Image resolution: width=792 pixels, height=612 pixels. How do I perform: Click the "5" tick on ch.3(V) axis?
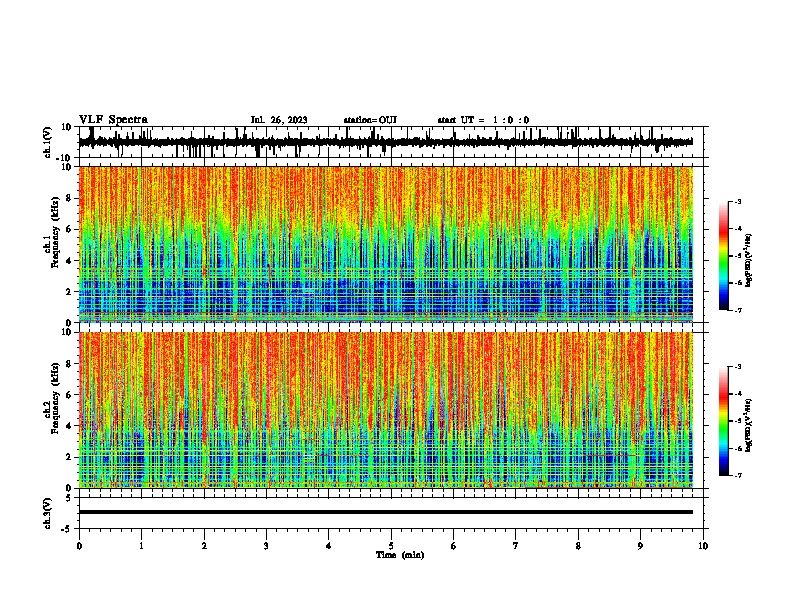(70, 498)
